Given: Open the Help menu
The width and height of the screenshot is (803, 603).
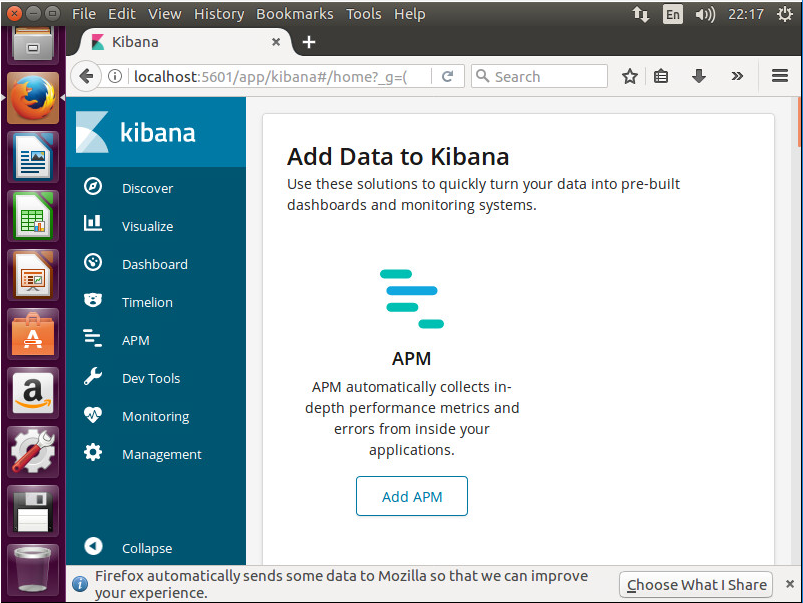Looking at the screenshot, I should point(409,14).
